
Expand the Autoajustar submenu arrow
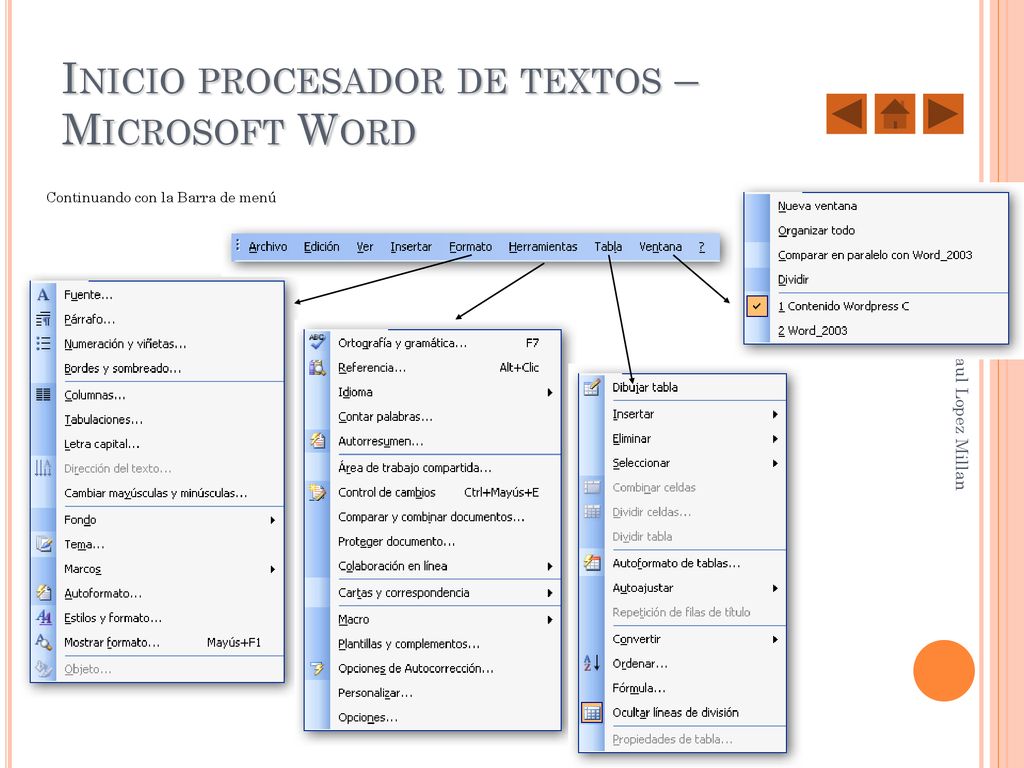[x=775, y=588]
